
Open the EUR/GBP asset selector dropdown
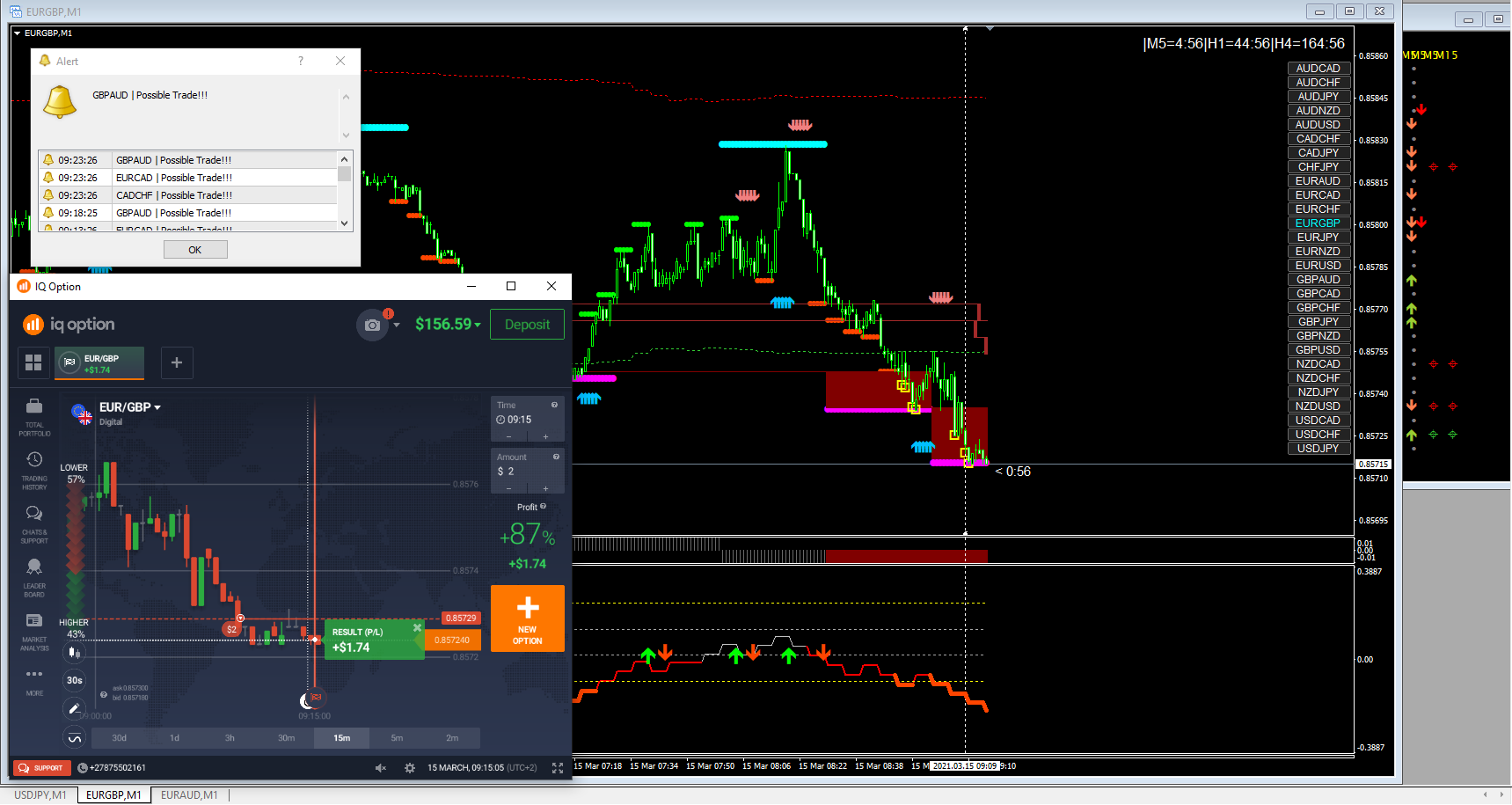(130, 407)
